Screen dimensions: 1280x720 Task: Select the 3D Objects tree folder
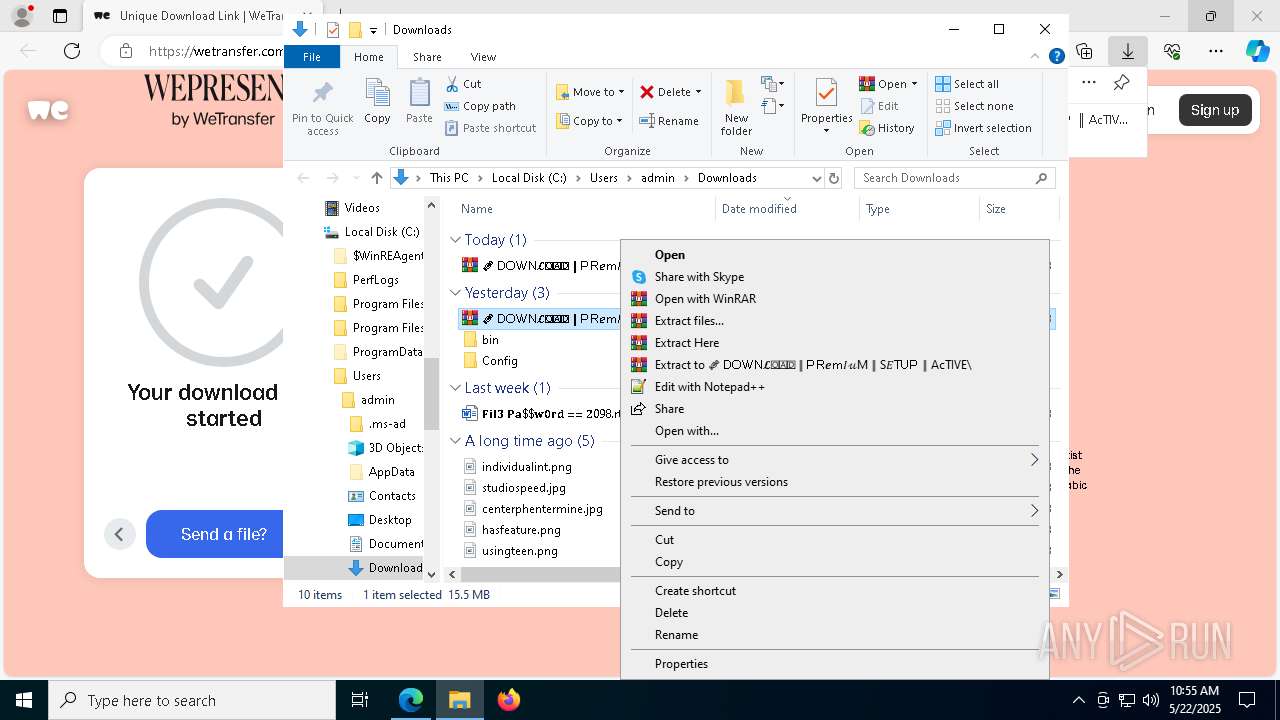(386, 448)
